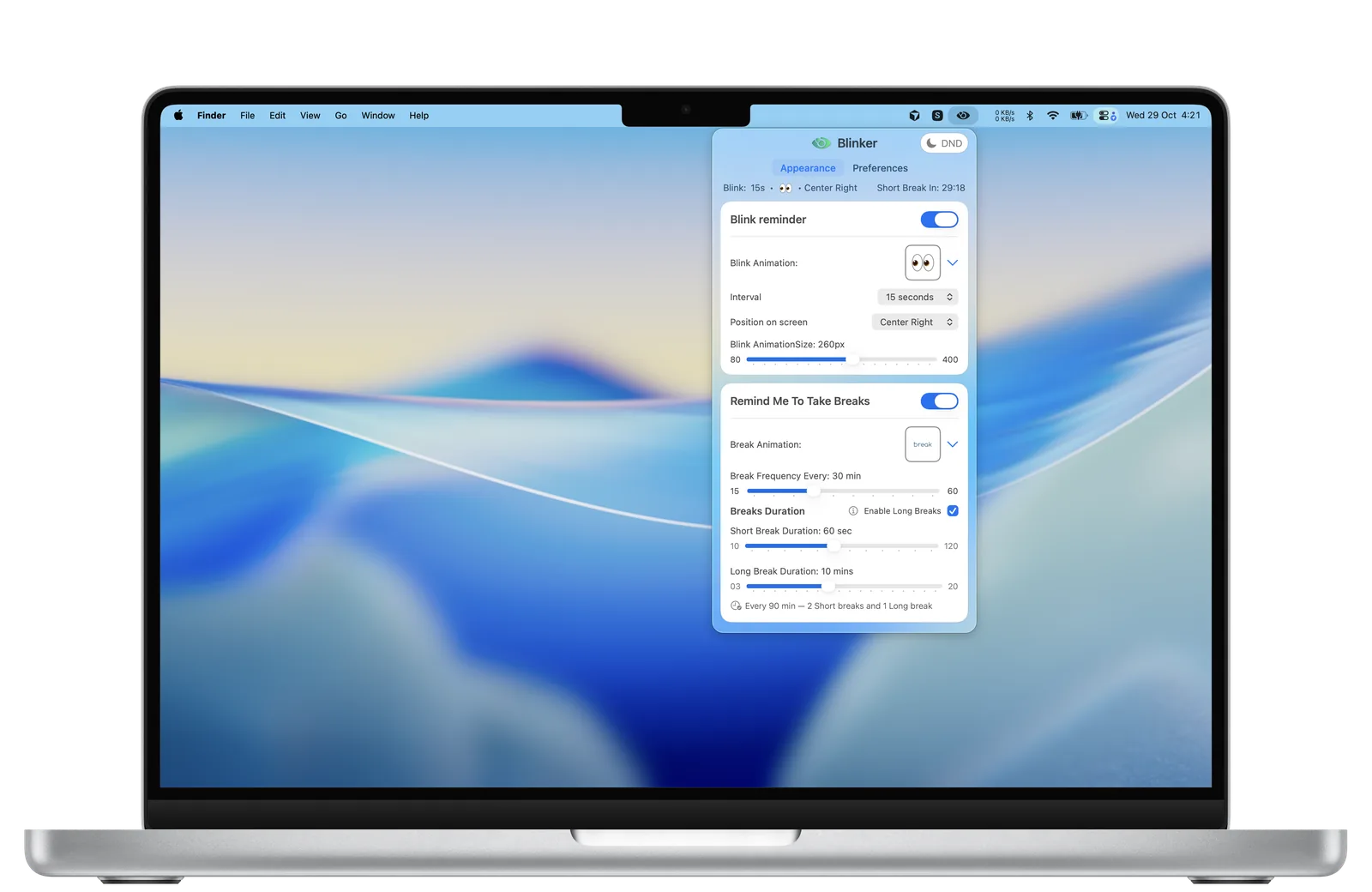The height and width of the screenshot is (892, 1372).
Task: Switch to the Preferences tab
Action: coord(880,168)
